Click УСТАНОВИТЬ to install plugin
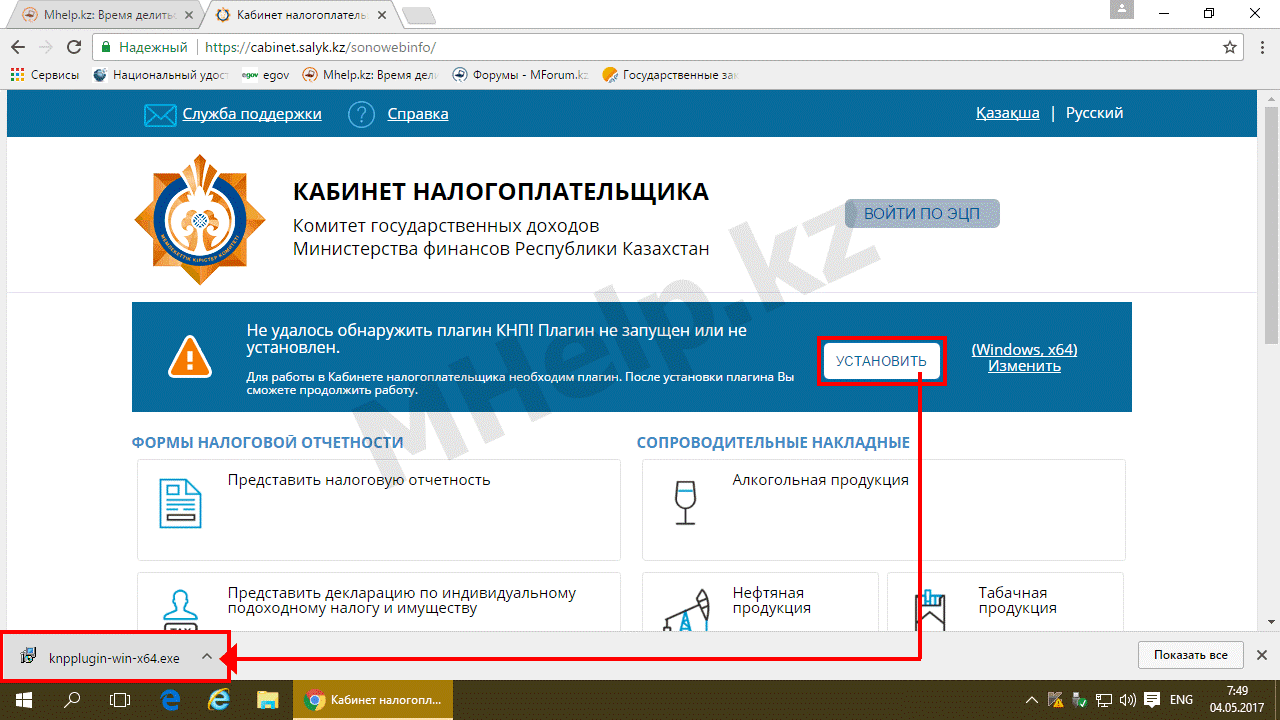 [x=882, y=361]
